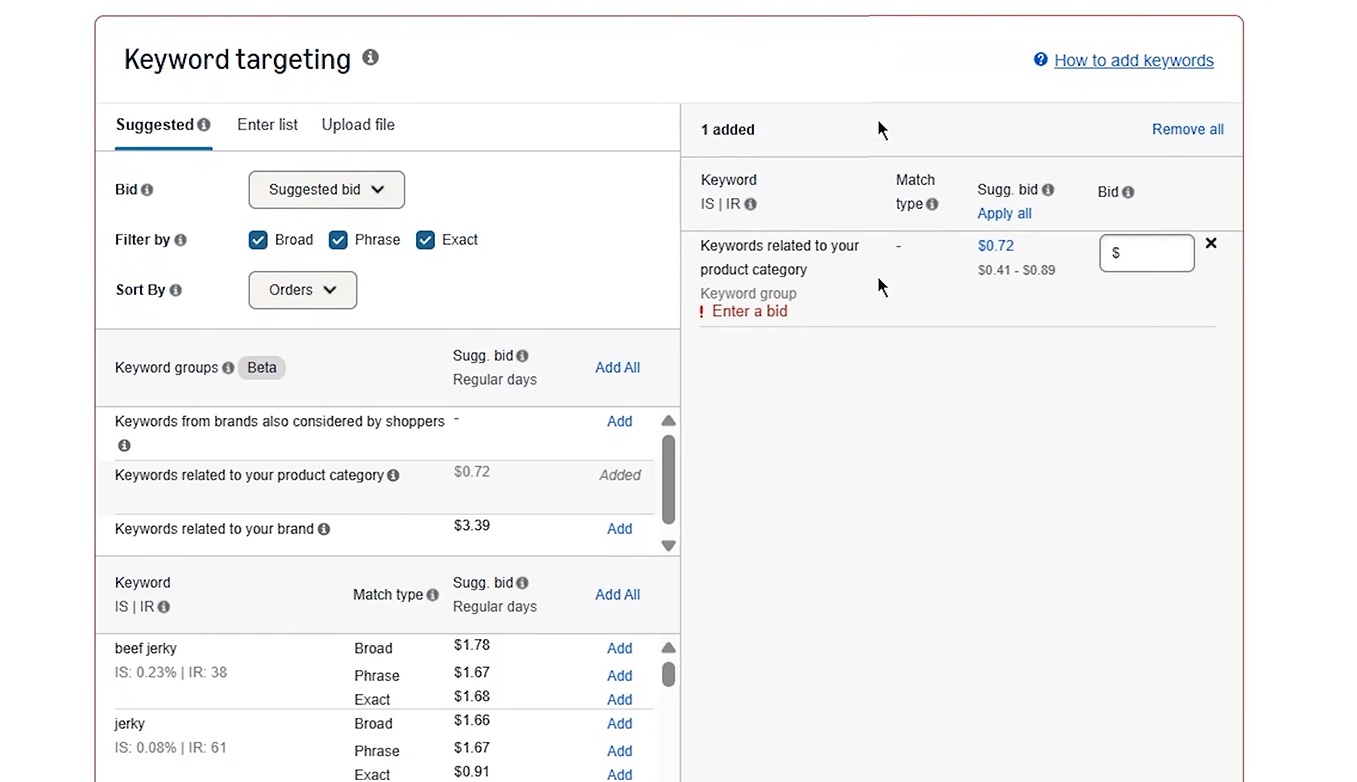Click the IS | IR info icon in the suggested keyword list header
This screenshot has height=782, width=1357.
(164, 607)
